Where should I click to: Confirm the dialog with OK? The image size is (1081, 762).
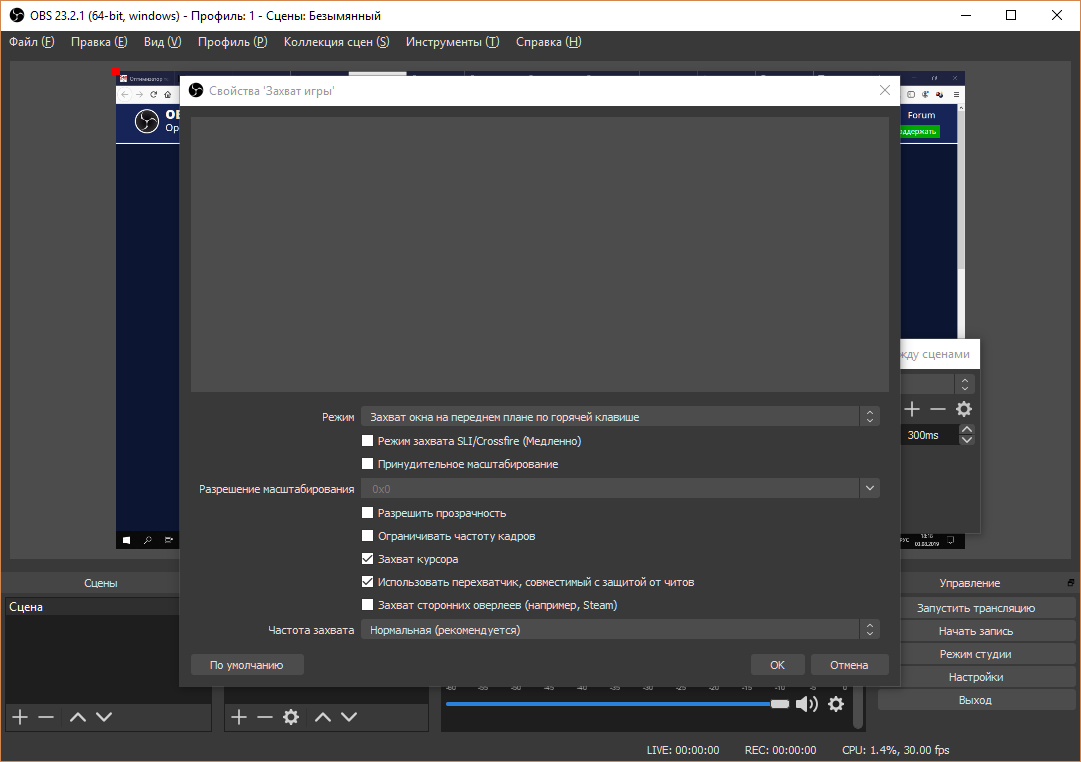[777, 665]
